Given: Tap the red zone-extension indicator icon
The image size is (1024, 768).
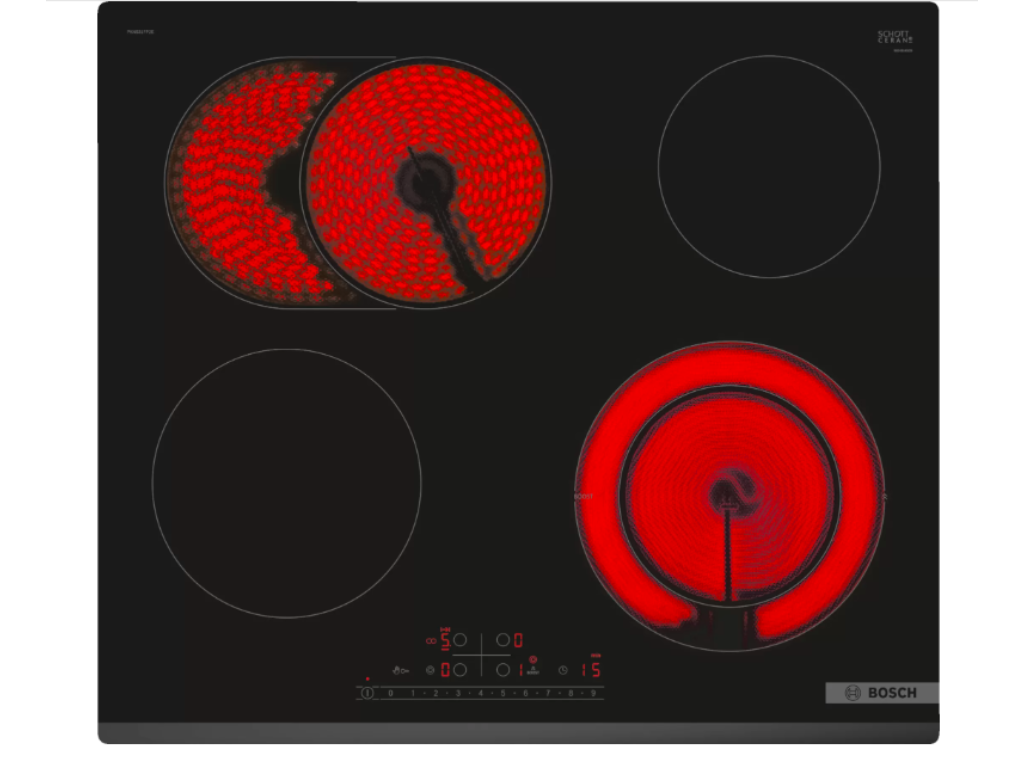Looking at the screenshot, I should click(532, 660).
